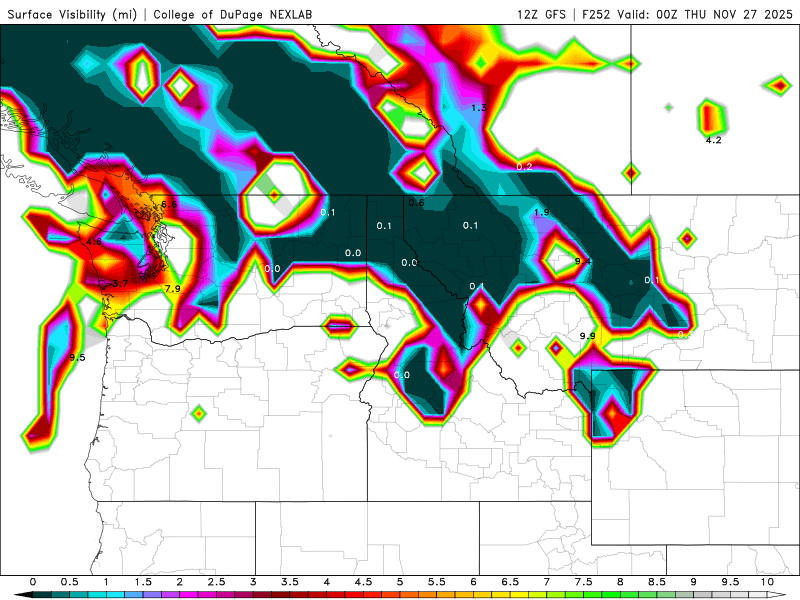Click the colorbar label '5'
Screen dimensions: 800x600
pyautogui.click(x=400, y=582)
